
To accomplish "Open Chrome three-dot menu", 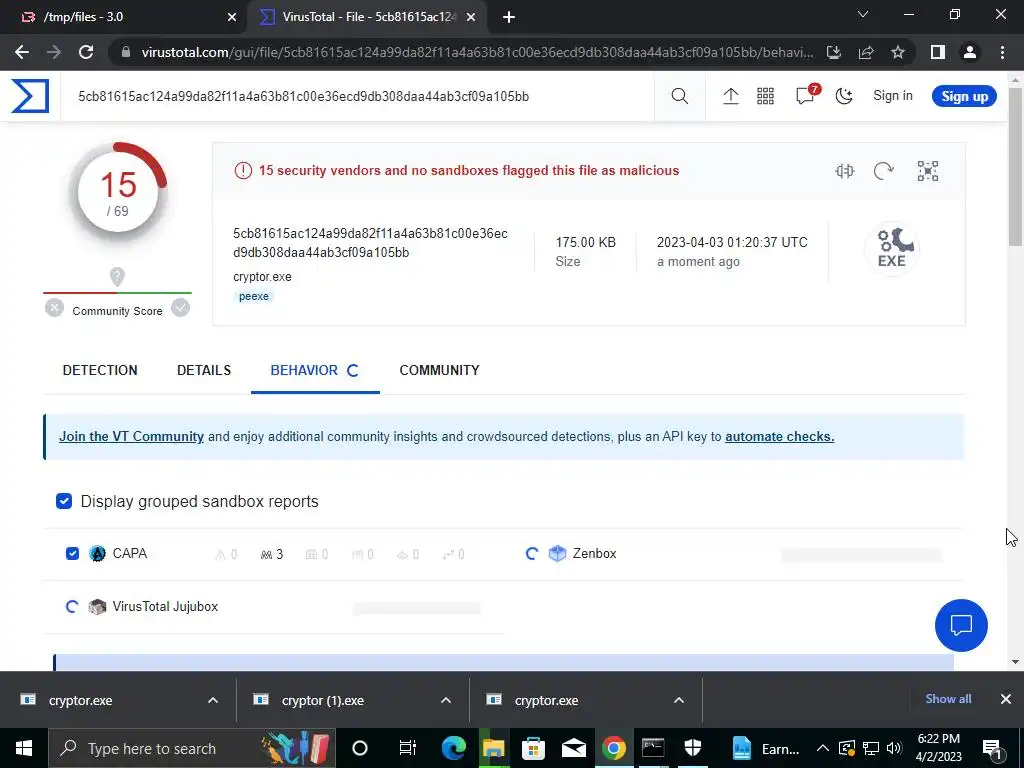I will [1002, 52].
